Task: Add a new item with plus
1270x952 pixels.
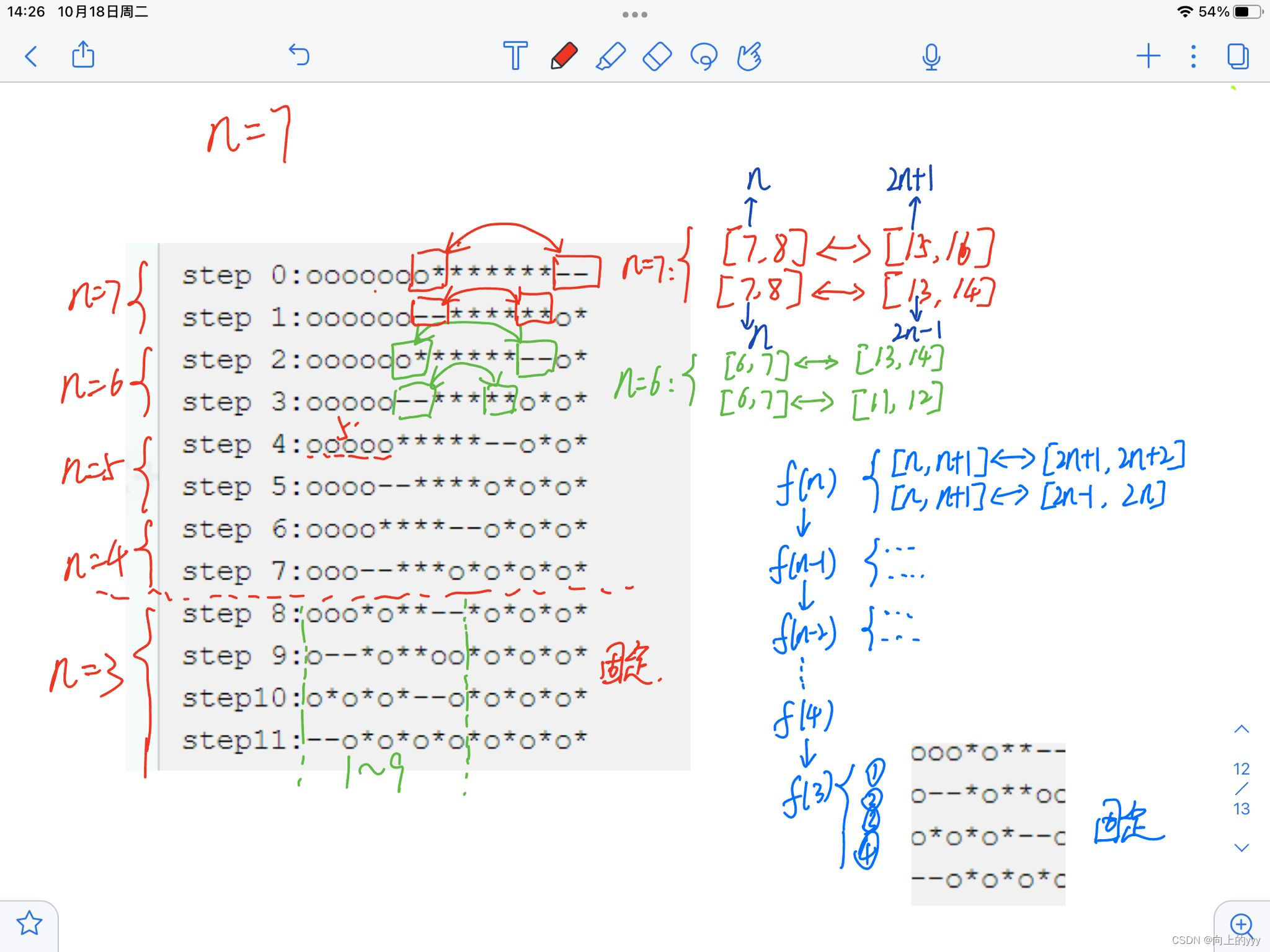Action: click(1148, 56)
